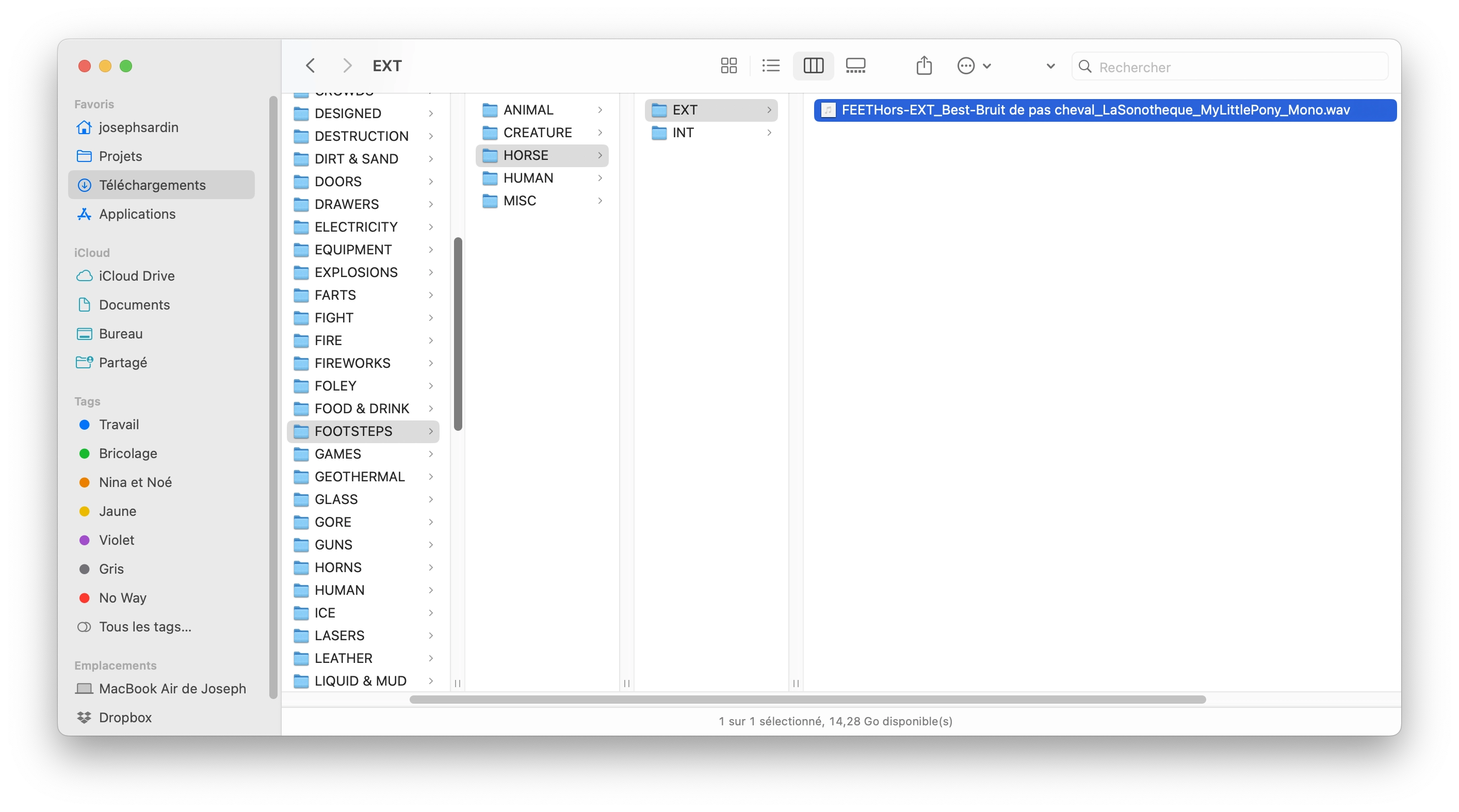Expand the FIGHT folder chevron
Viewport: 1459px width, 812px height.
click(431, 318)
